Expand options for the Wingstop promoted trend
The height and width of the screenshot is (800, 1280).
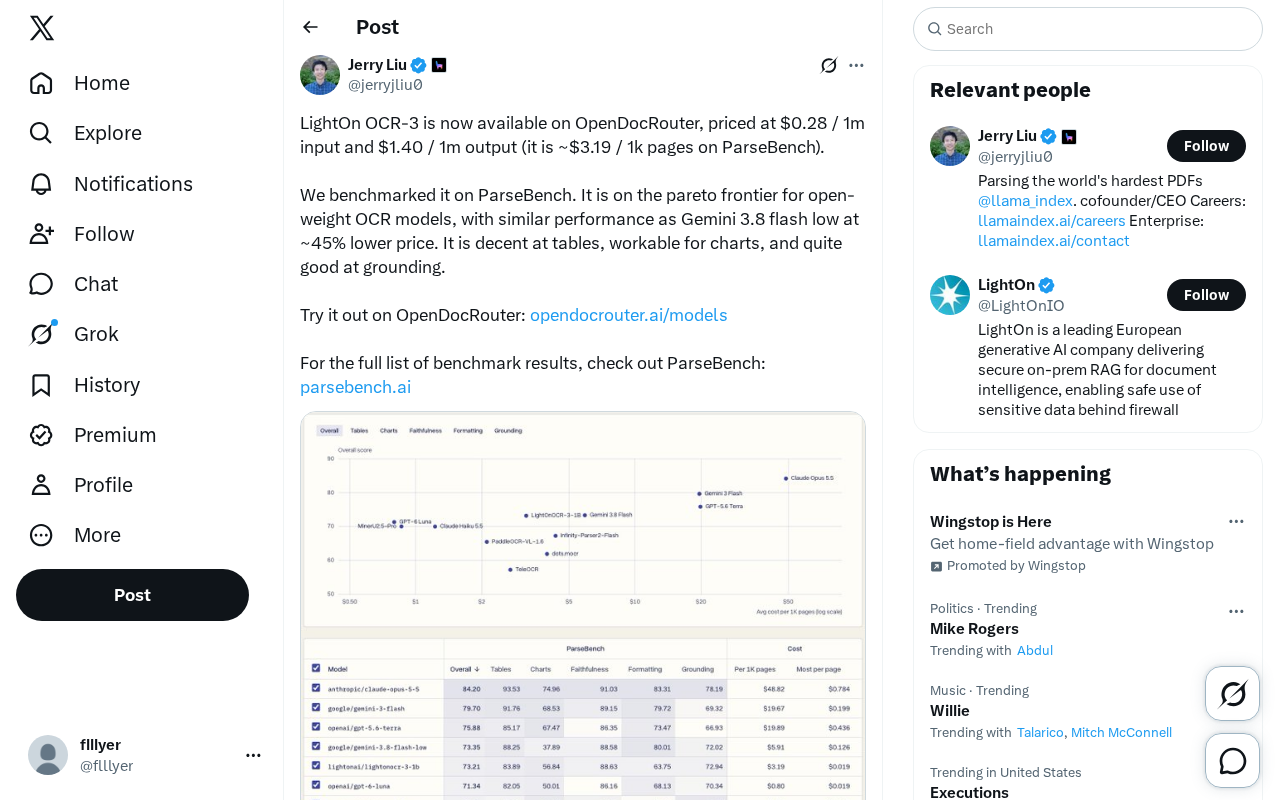1236,521
